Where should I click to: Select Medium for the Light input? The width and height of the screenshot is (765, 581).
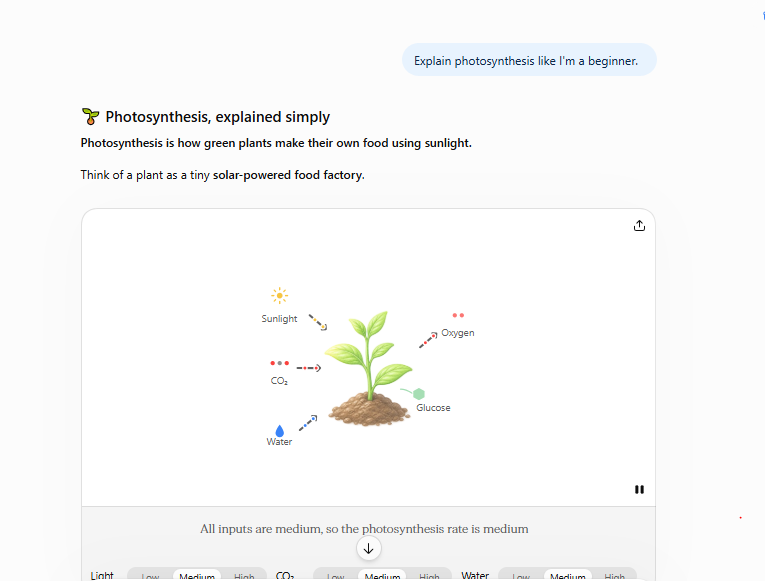(197, 577)
